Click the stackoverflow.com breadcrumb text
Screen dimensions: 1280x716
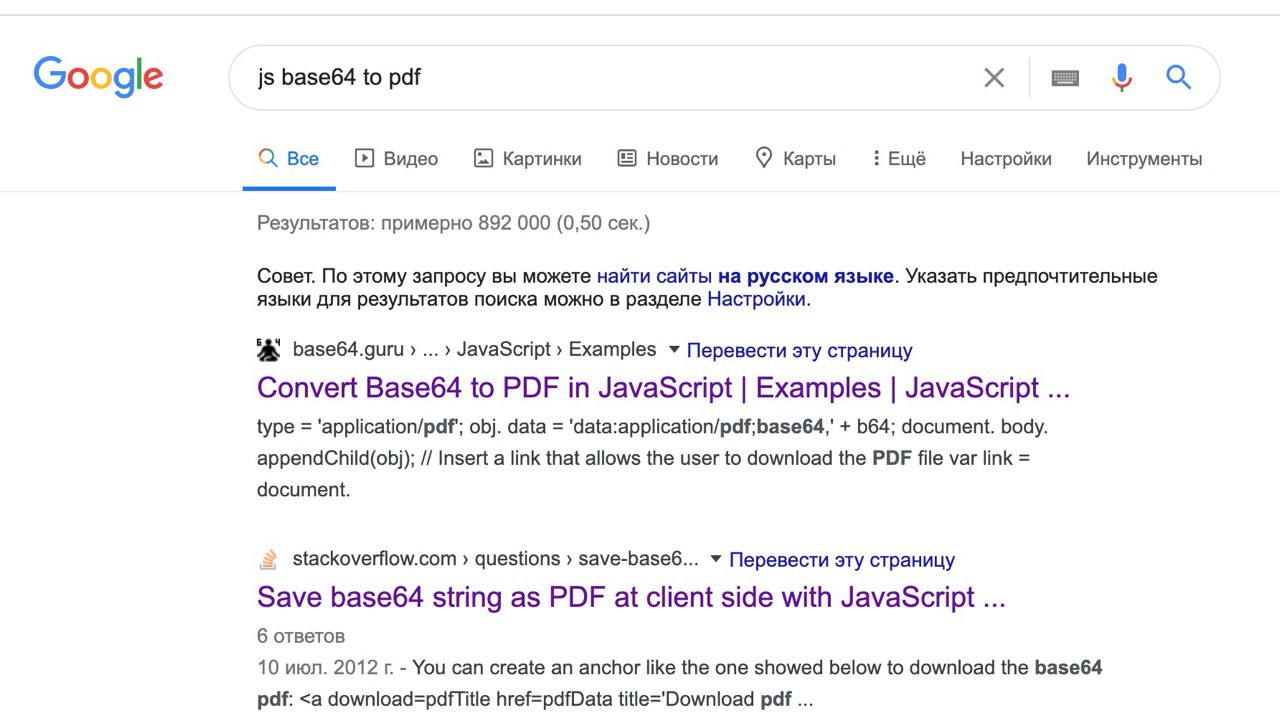coord(495,559)
